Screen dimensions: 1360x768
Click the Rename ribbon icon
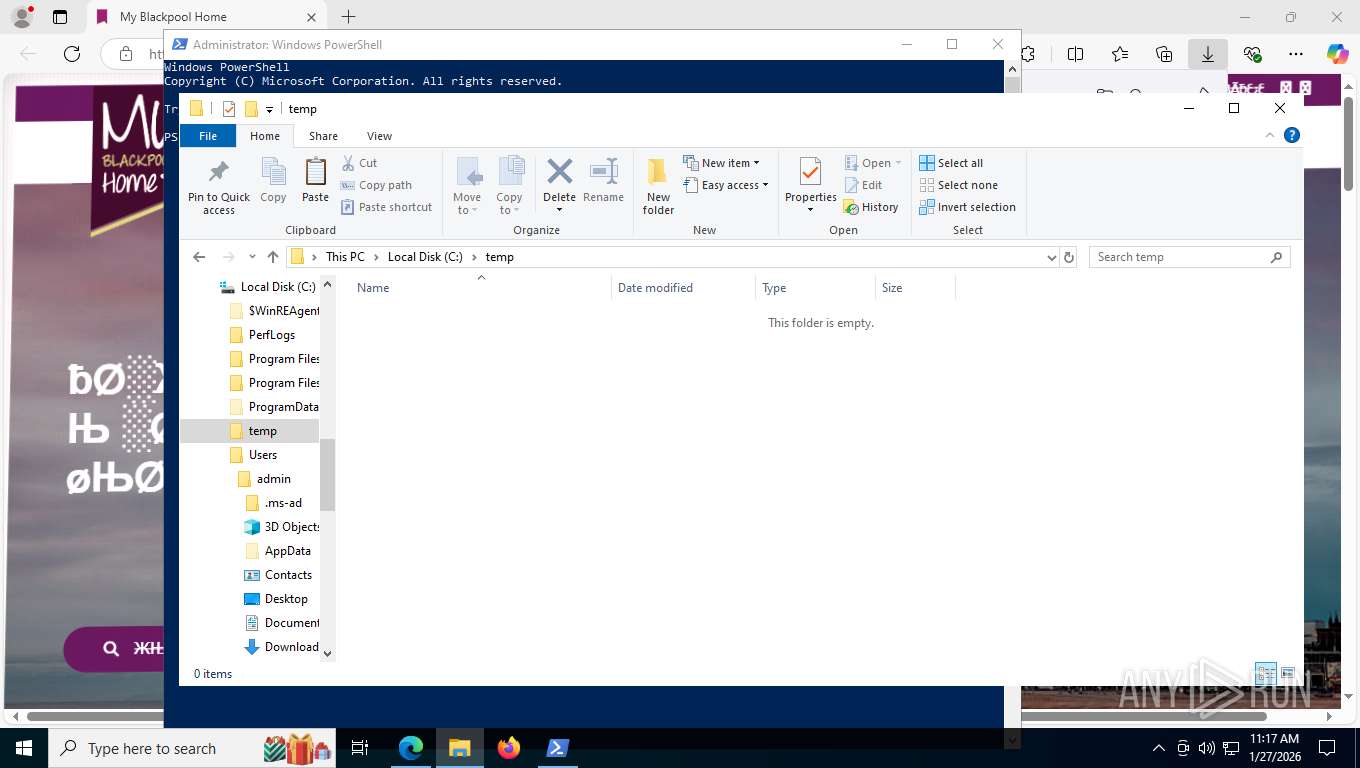[603, 180]
